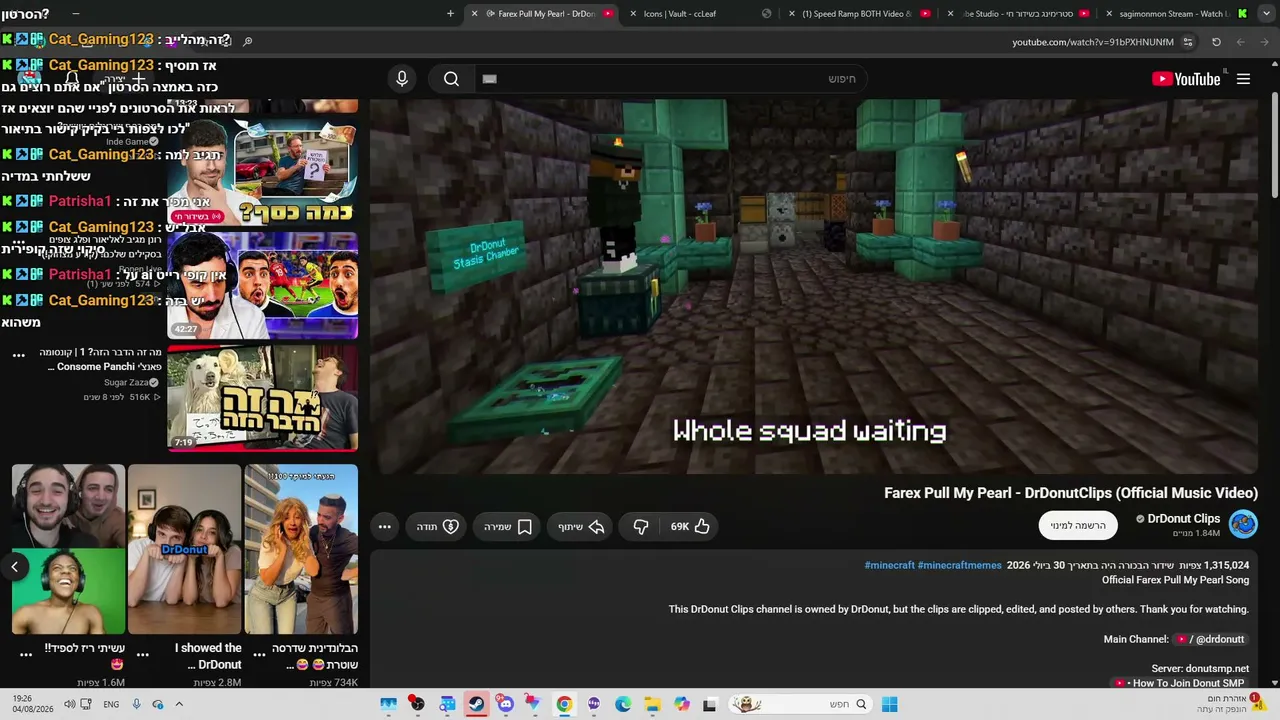Image resolution: width=1280 pixels, height=720 pixels.
Task: Open the YouTube guide hamburger menu
Action: (1243, 79)
